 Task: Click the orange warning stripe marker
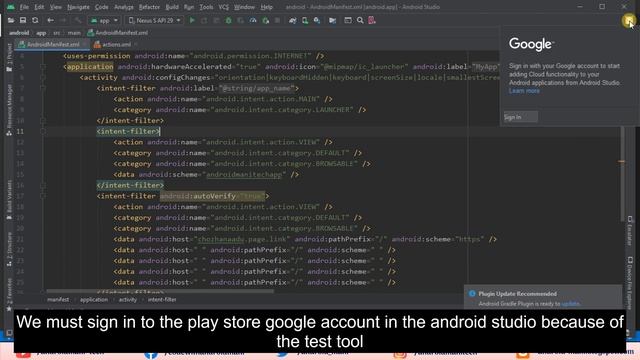pos(621,162)
